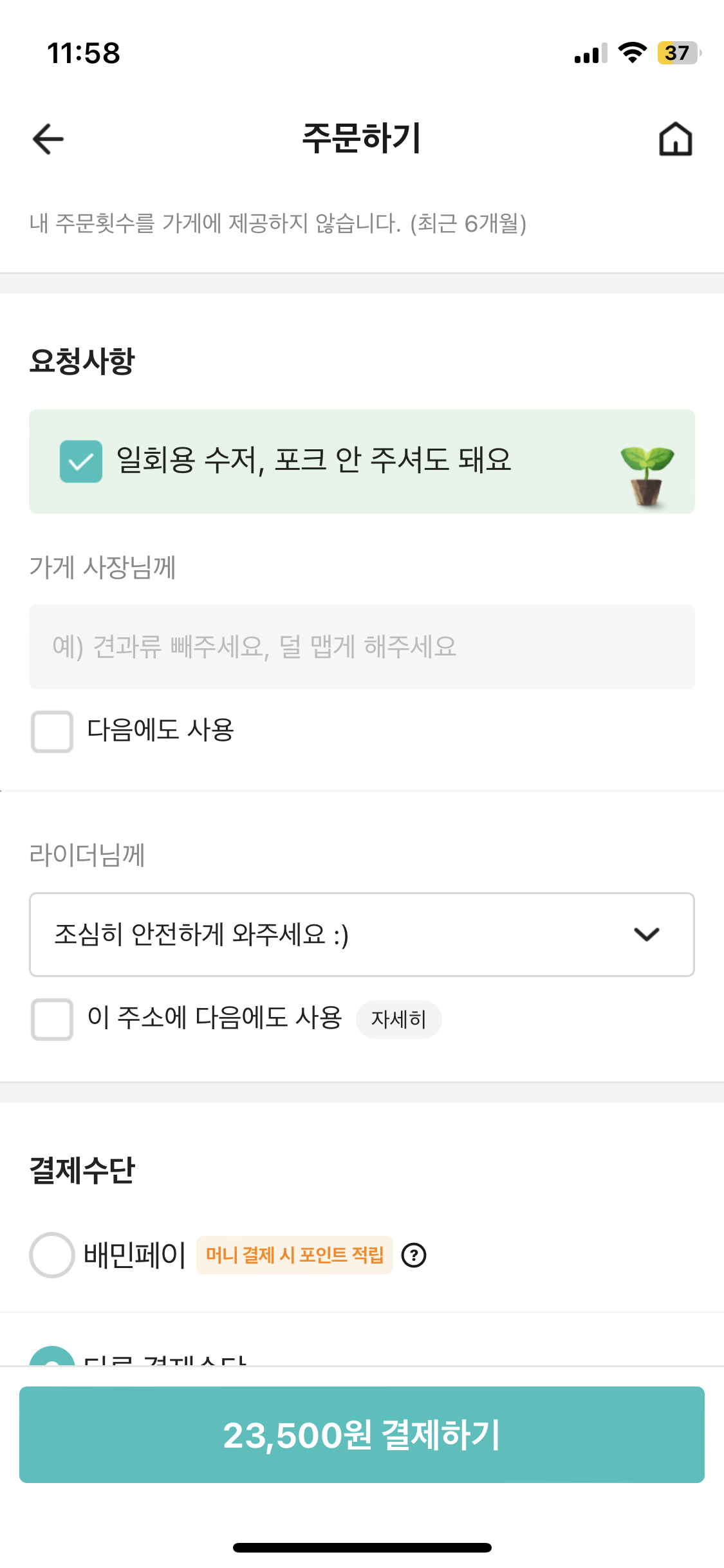Screen dimensions: 724x1568
Task: Expand dropdown using the chevron arrow
Action: (647, 935)
